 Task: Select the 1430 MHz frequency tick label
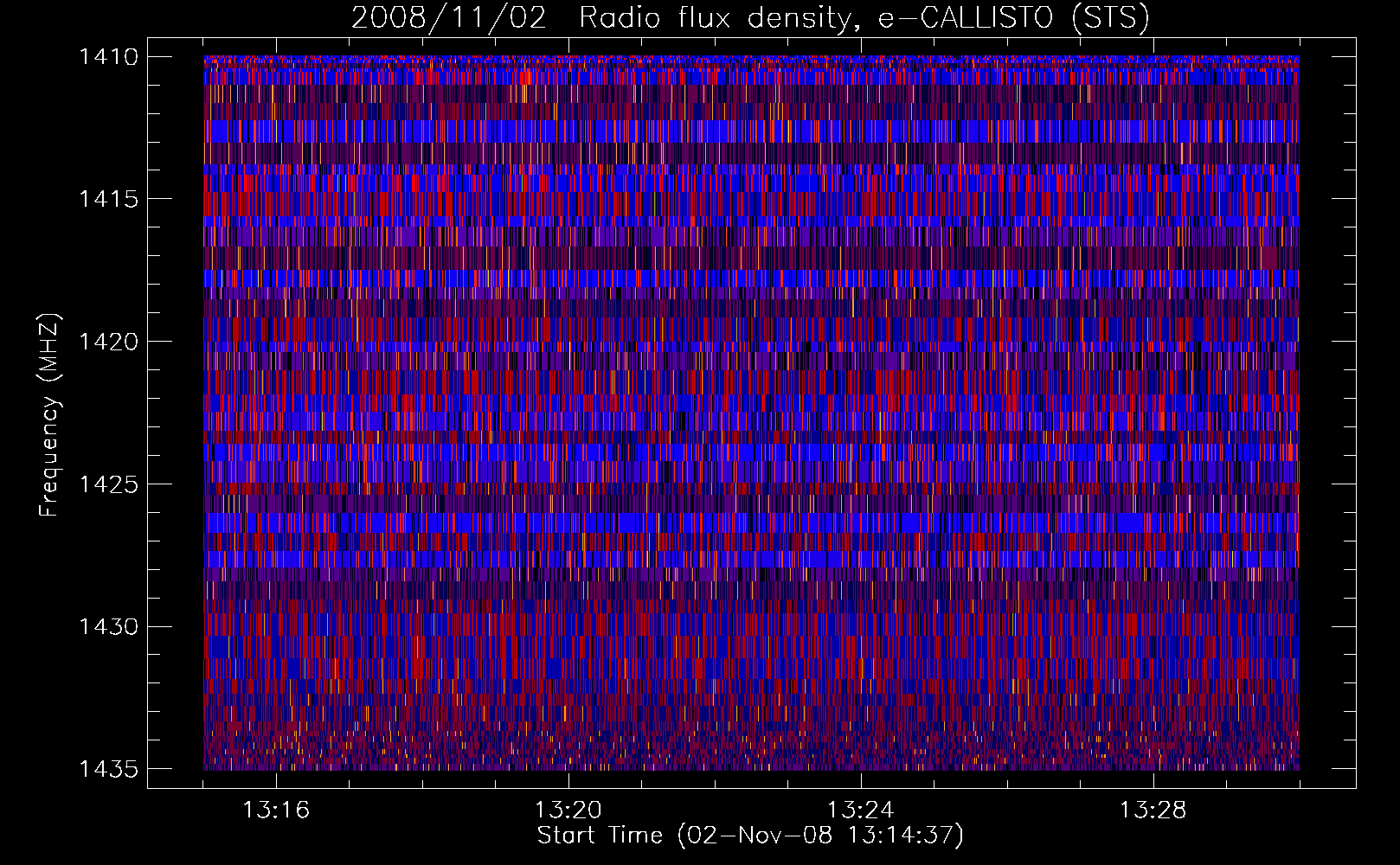(108, 626)
